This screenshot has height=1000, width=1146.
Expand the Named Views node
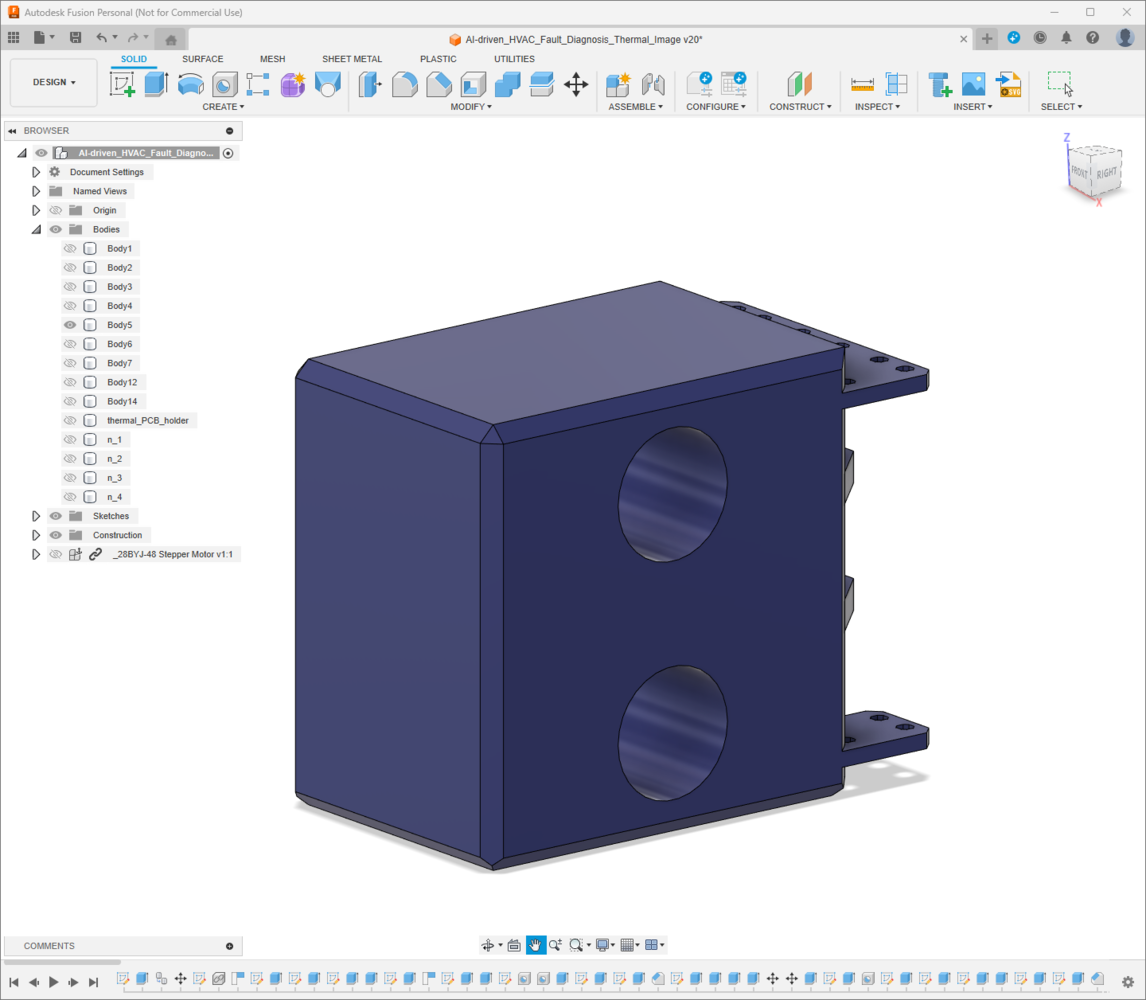[36, 191]
